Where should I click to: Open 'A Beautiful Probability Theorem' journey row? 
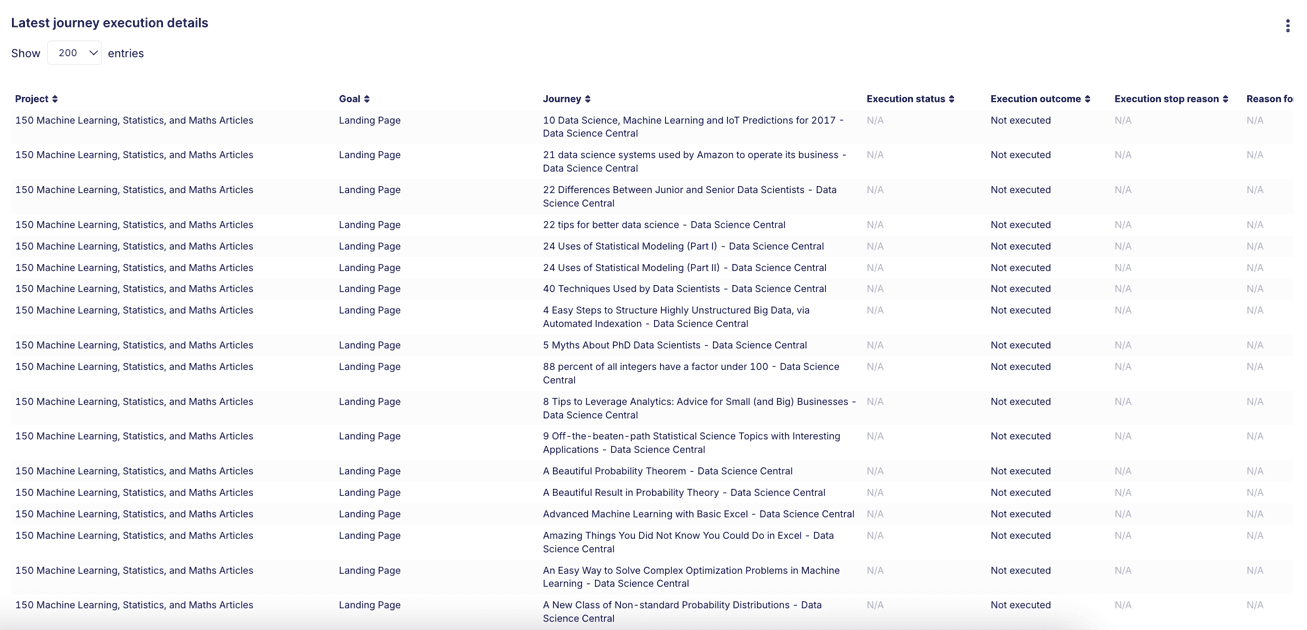tap(667, 471)
